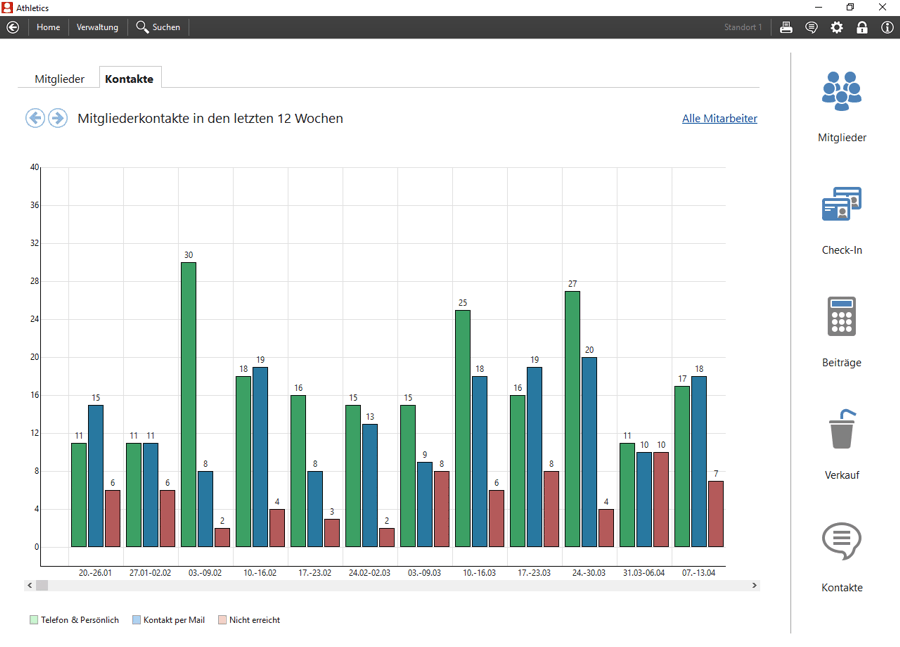
Task: Open the Verkauf cup icon
Action: tap(841, 428)
